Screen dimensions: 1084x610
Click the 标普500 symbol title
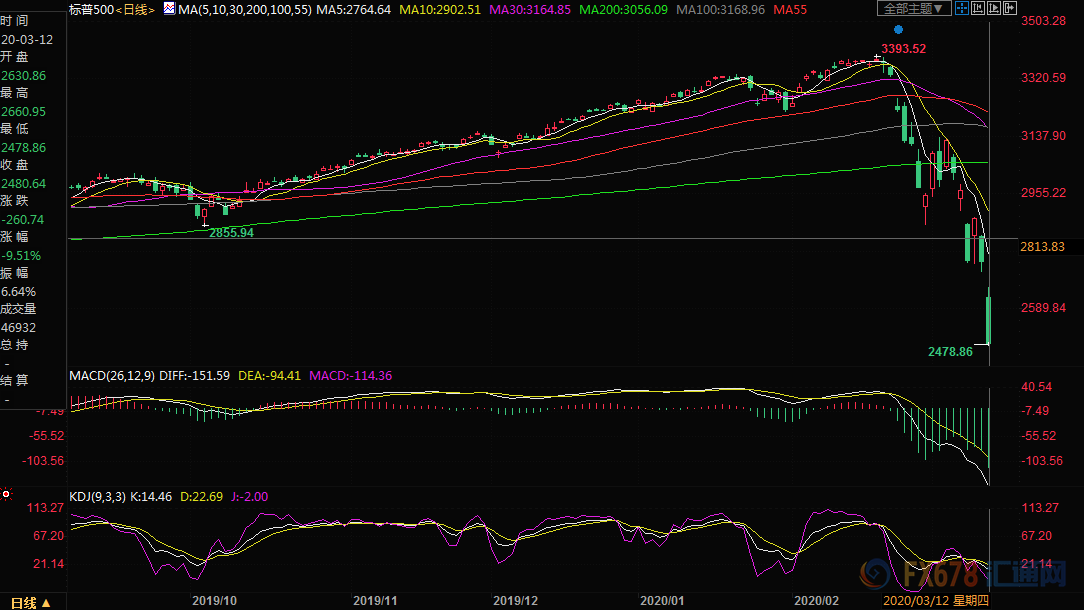pos(91,9)
